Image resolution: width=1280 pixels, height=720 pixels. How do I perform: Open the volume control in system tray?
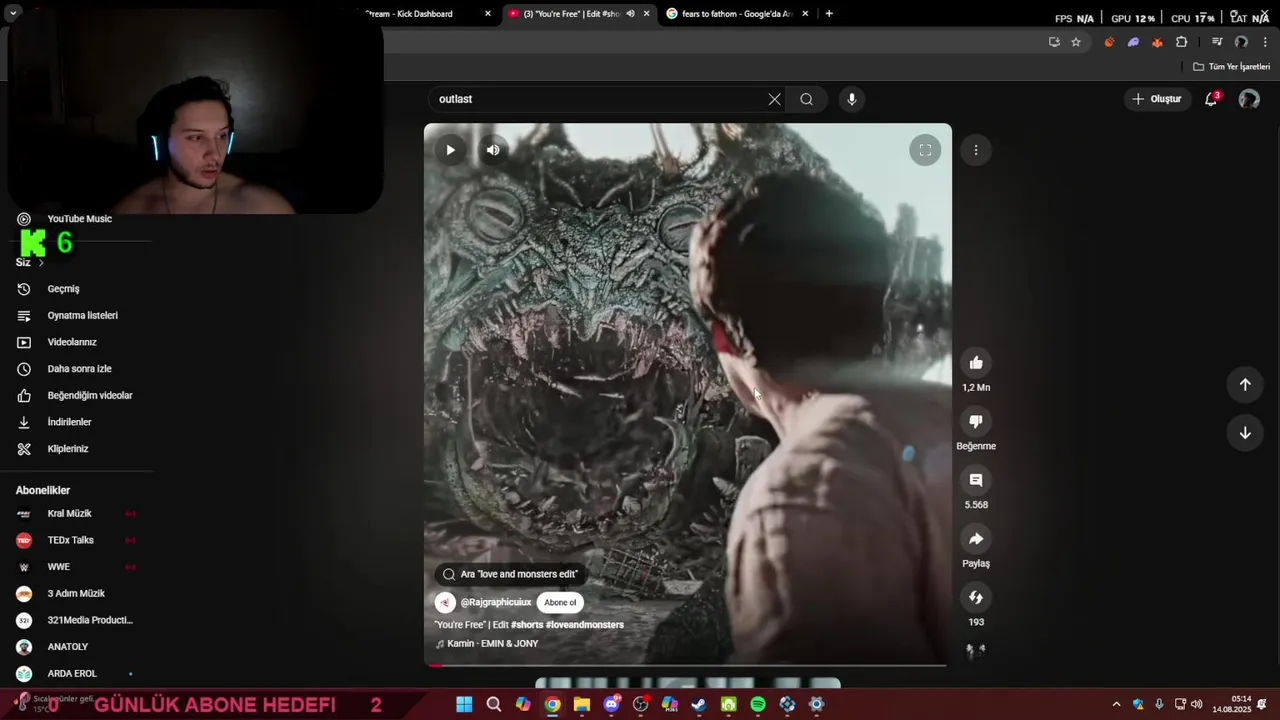(1197, 705)
